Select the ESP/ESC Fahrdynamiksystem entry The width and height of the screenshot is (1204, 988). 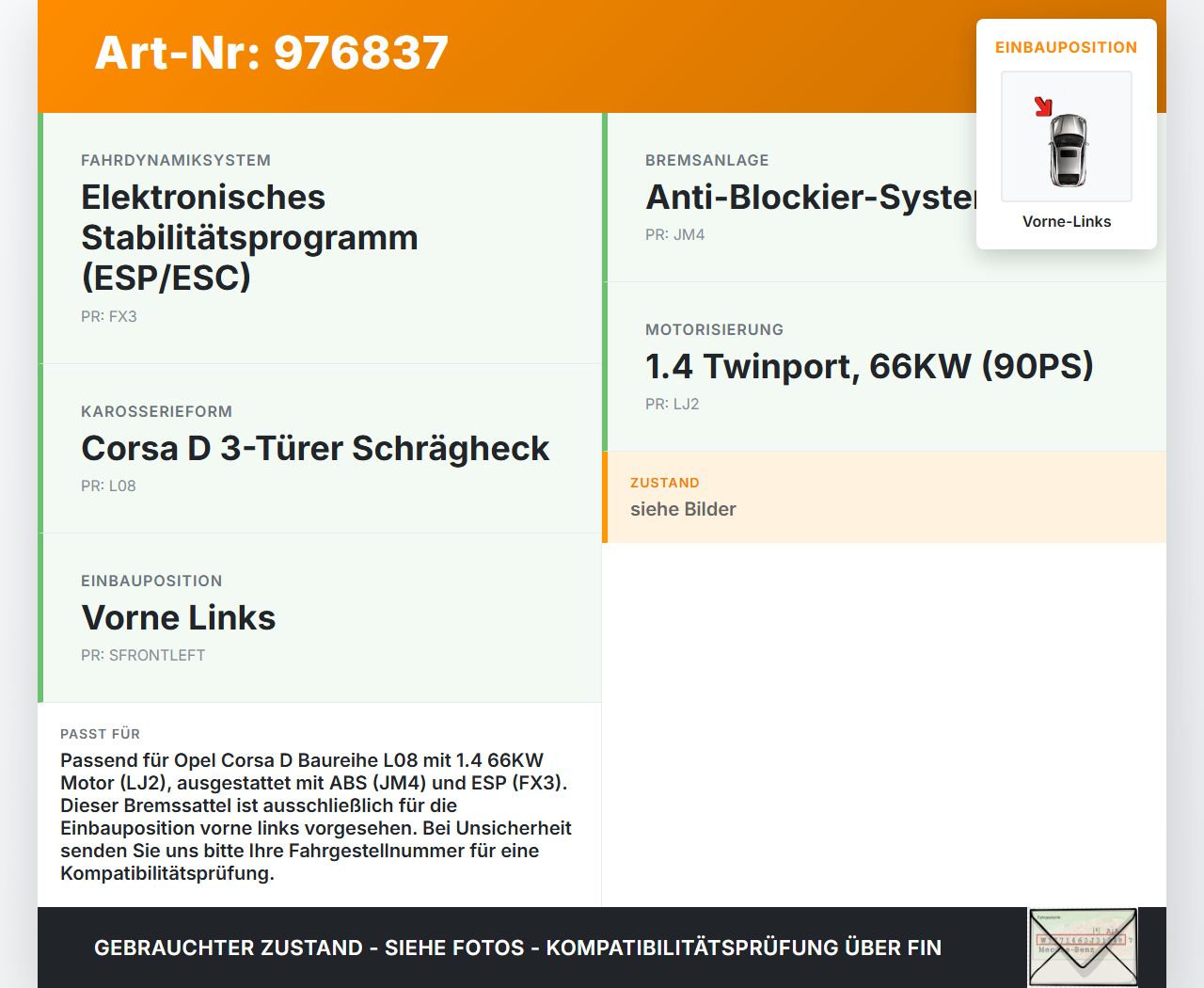click(x=249, y=236)
